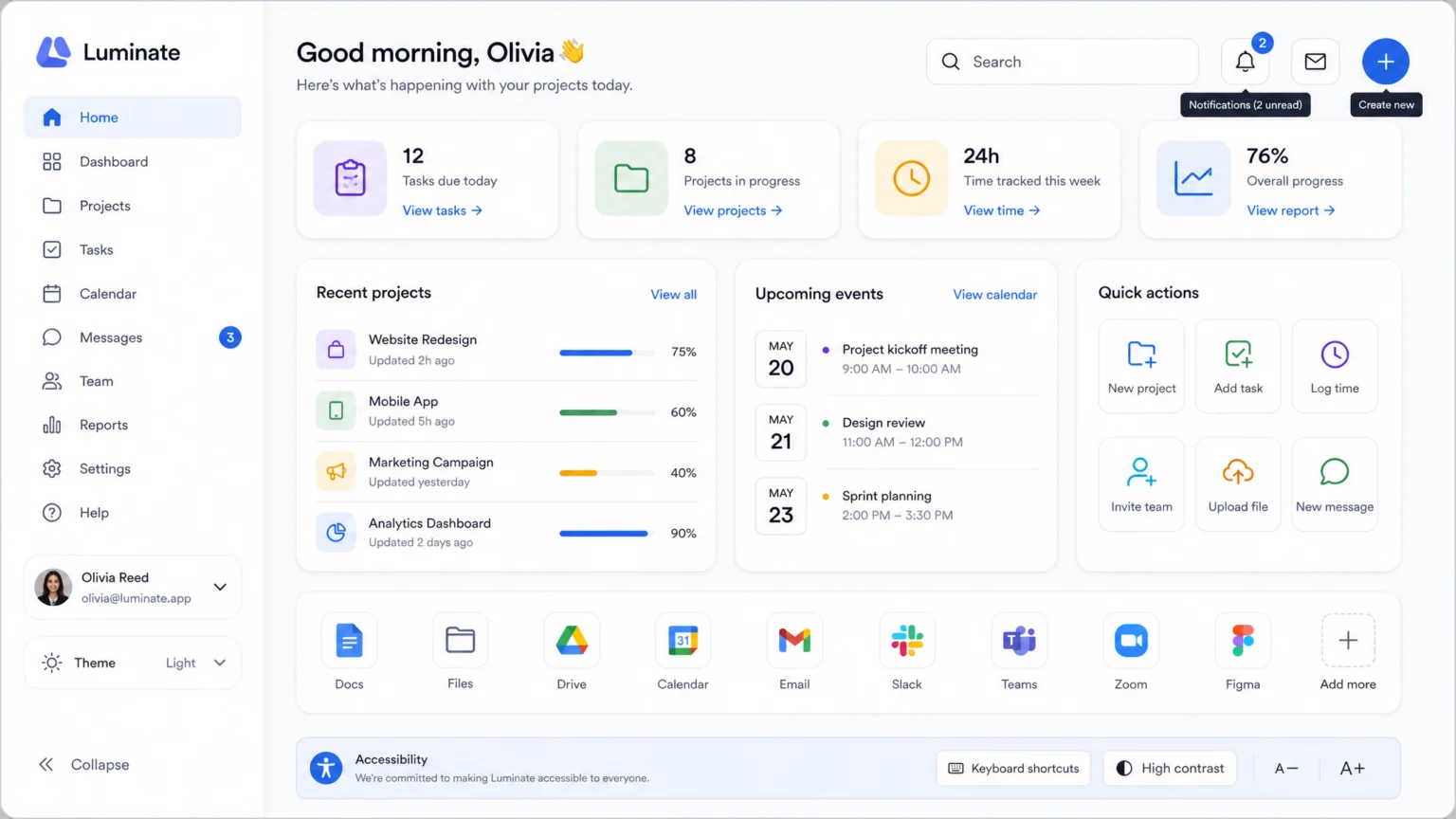This screenshot has width=1456, height=819.
Task: Click Website Redesign progress bar
Action: [x=607, y=353]
